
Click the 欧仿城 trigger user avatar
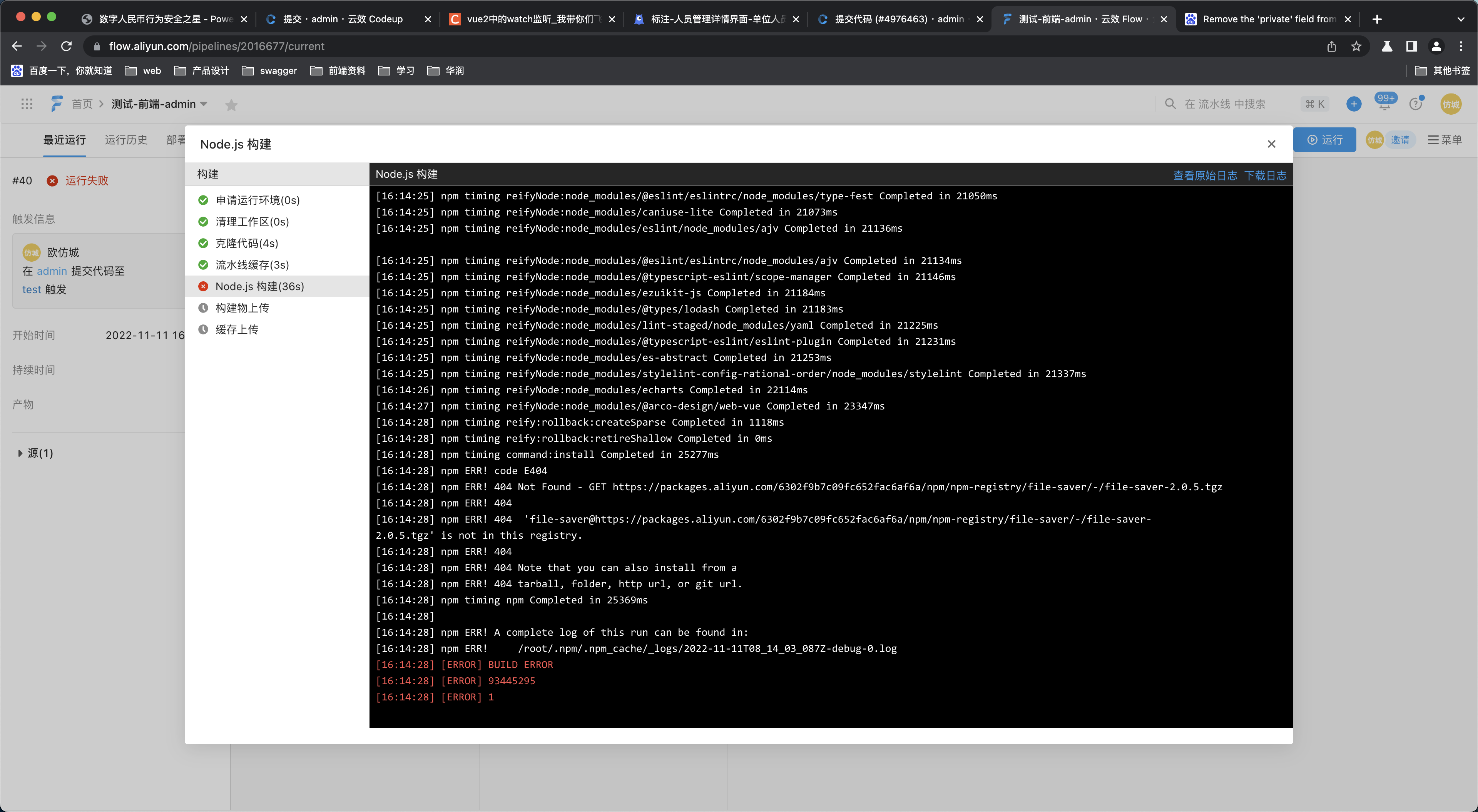pyautogui.click(x=32, y=252)
